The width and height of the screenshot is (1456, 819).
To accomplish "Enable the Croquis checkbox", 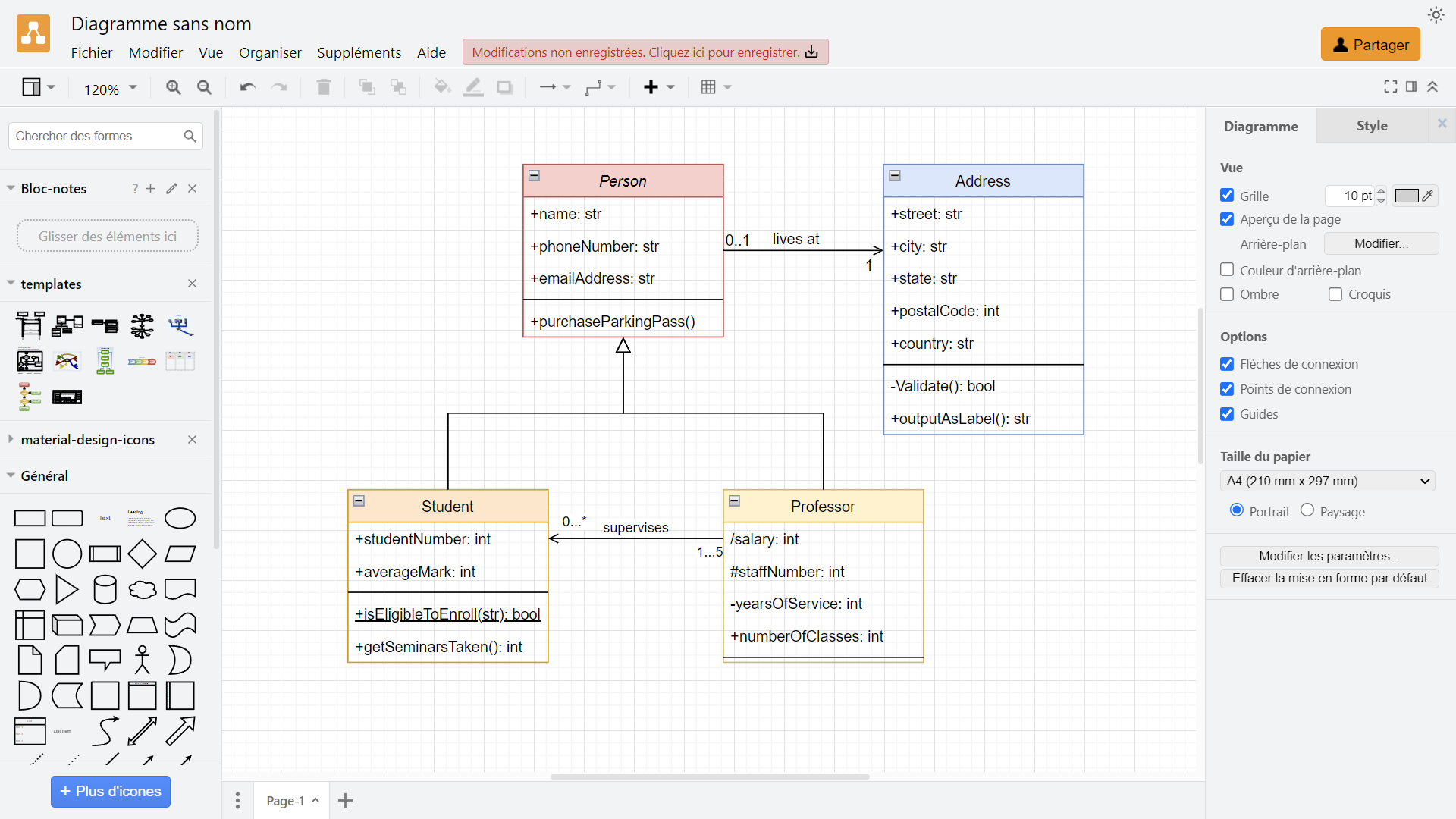I will pyautogui.click(x=1335, y=294).
